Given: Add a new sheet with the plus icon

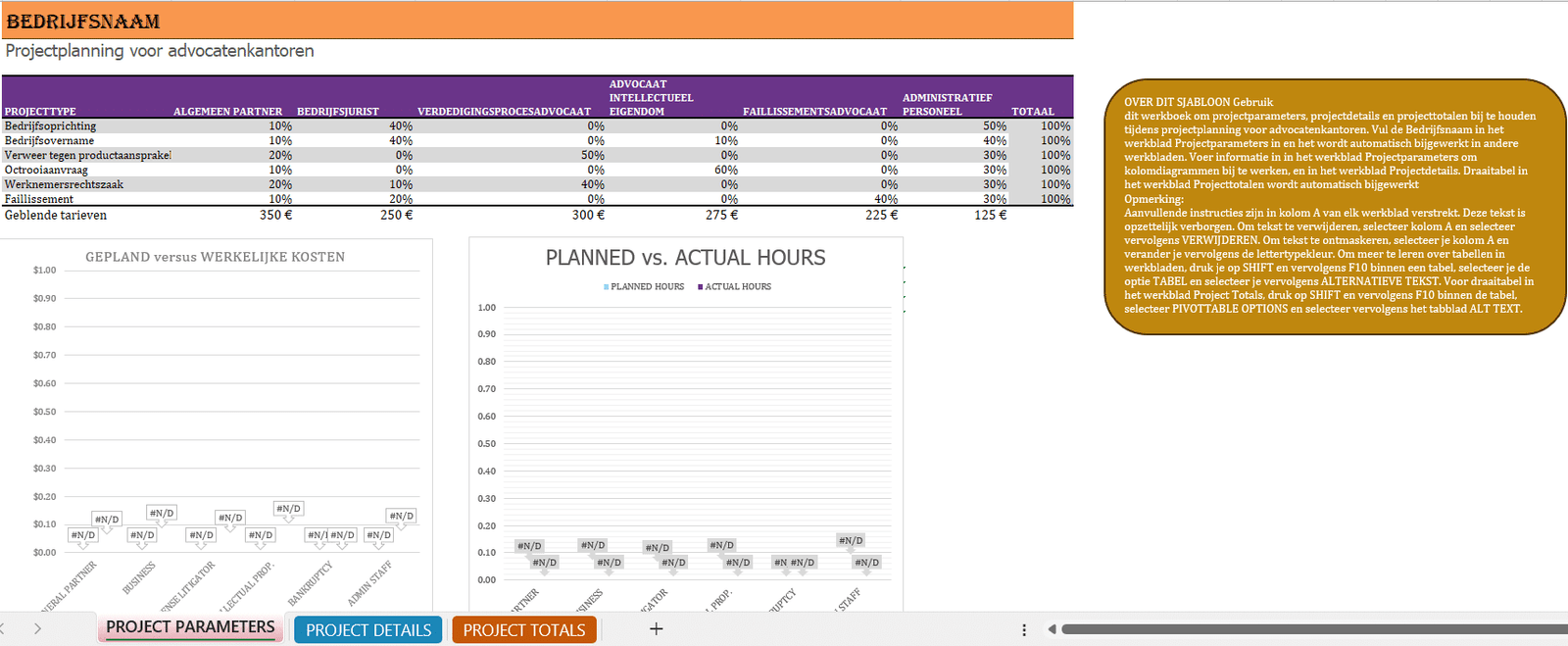Looking at the screenshot, I should pyautogui.click(x=657, y=628).
